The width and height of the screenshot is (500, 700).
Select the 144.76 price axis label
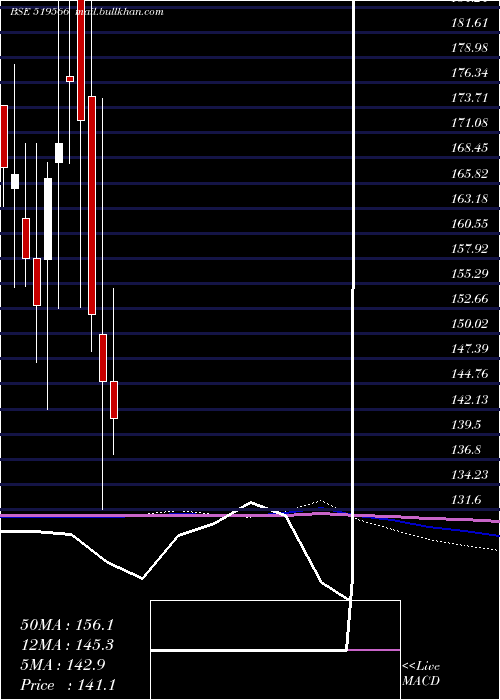[470, 374]
